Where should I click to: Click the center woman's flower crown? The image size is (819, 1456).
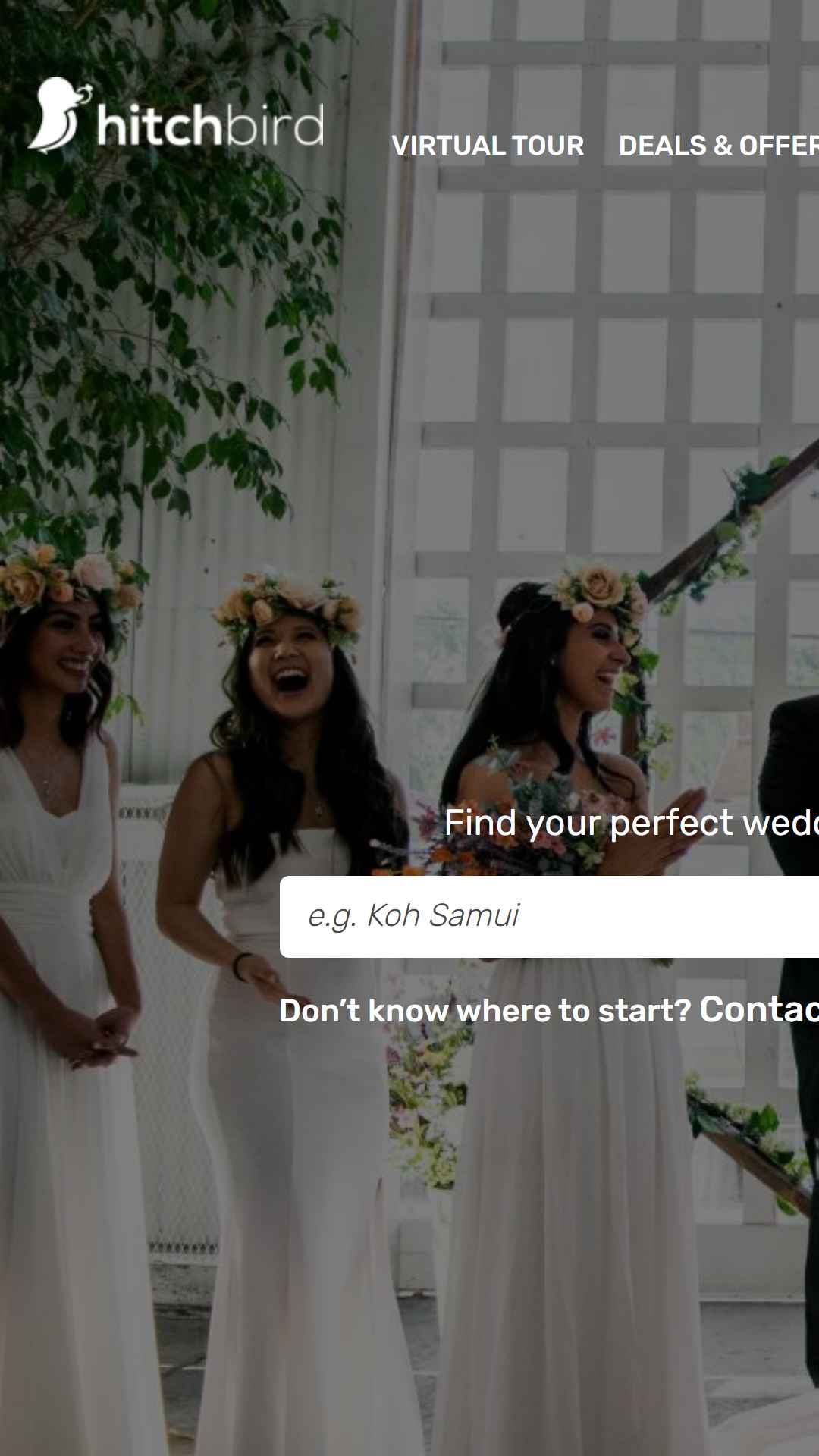pyautogui.click(x=288, y=607)
